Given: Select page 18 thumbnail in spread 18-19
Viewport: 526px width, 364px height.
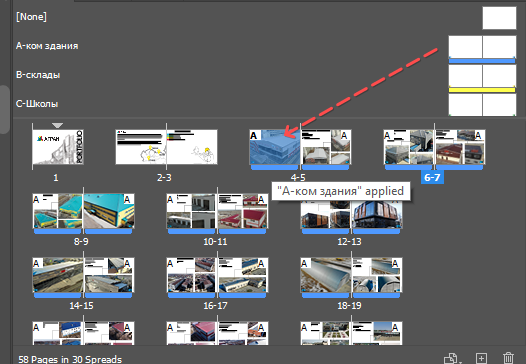Looking at the screenshot, I should point(326,275).
